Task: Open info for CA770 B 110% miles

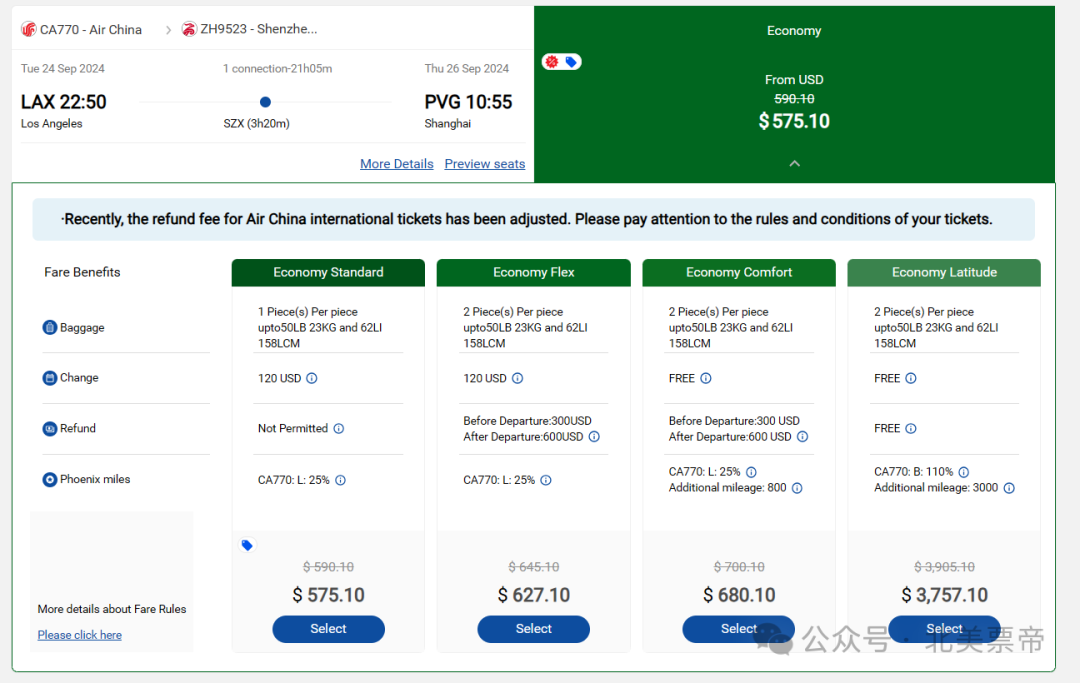Action: click(x=964, y=472)
